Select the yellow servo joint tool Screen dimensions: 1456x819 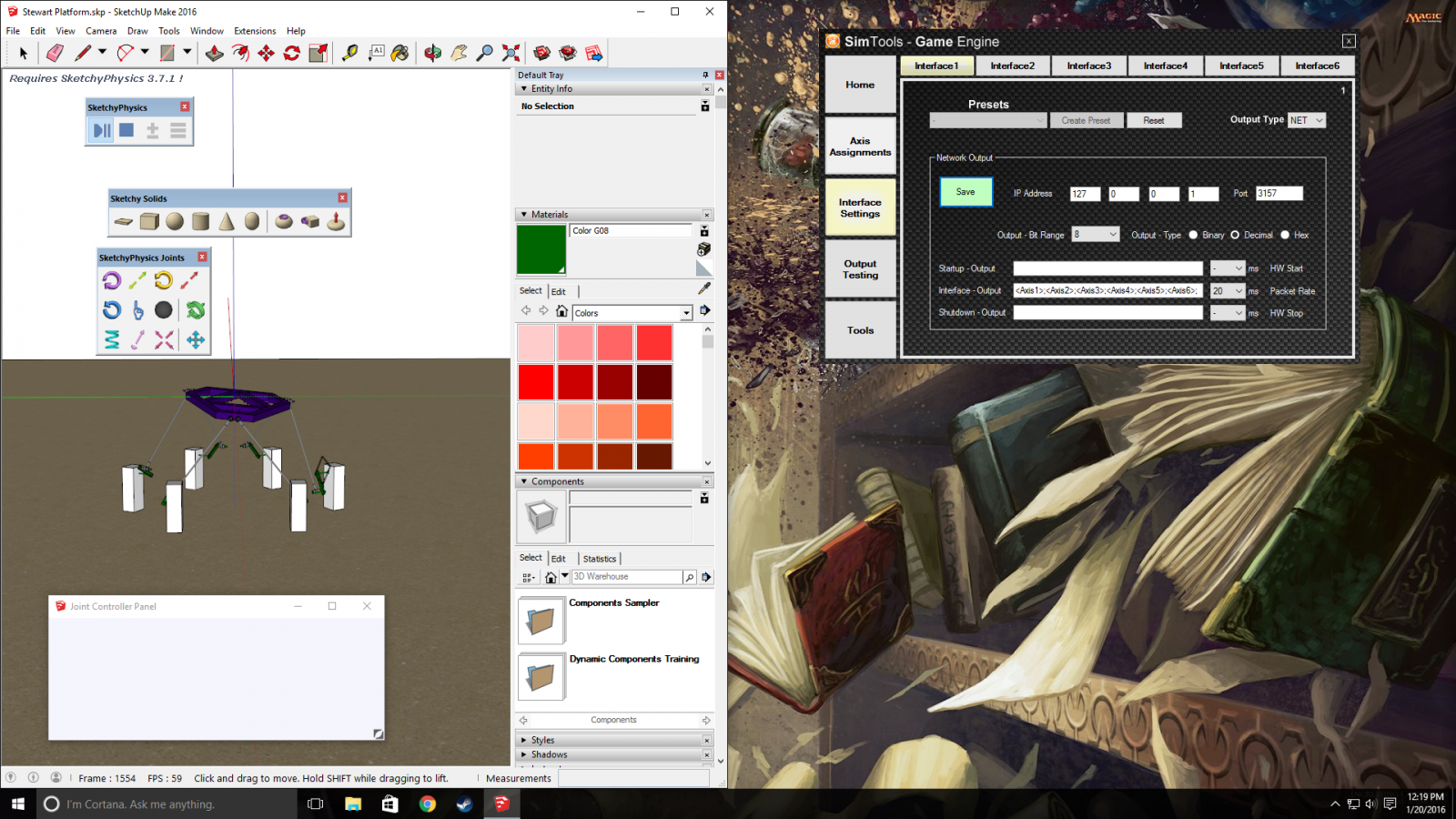click(164, 281)
